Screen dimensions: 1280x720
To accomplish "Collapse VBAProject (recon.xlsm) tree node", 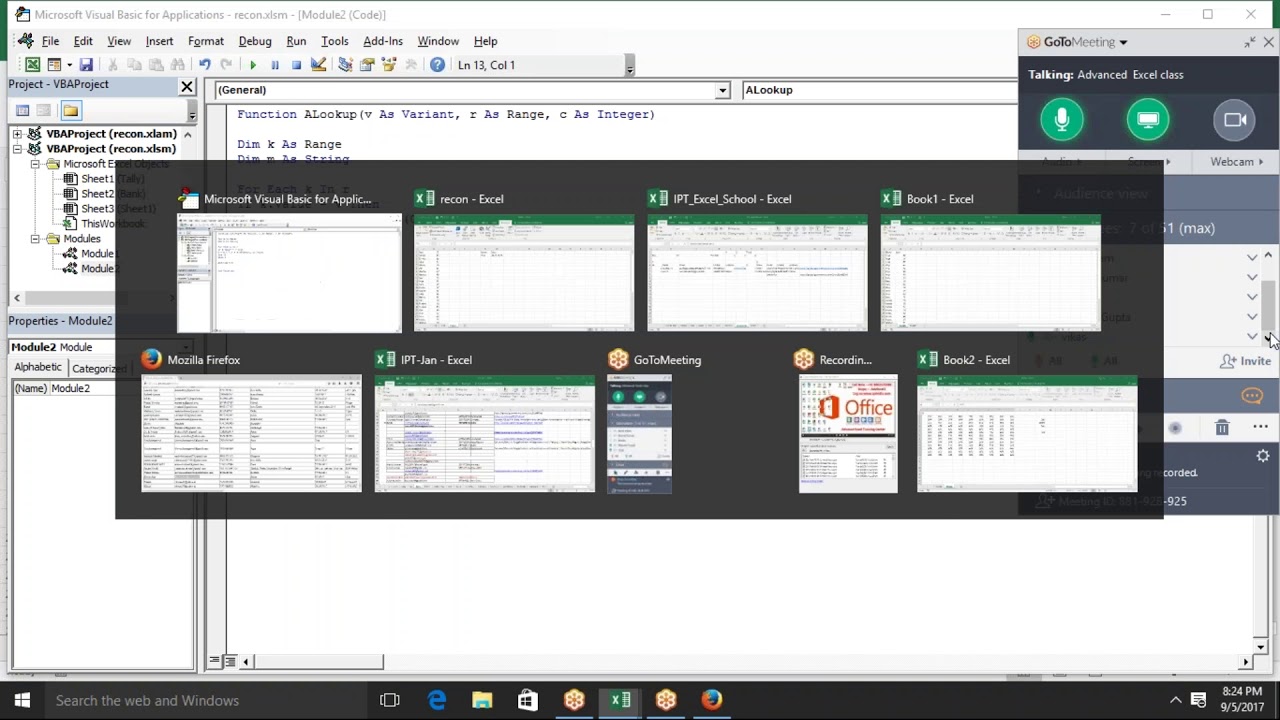I will (x=18, y=149).
